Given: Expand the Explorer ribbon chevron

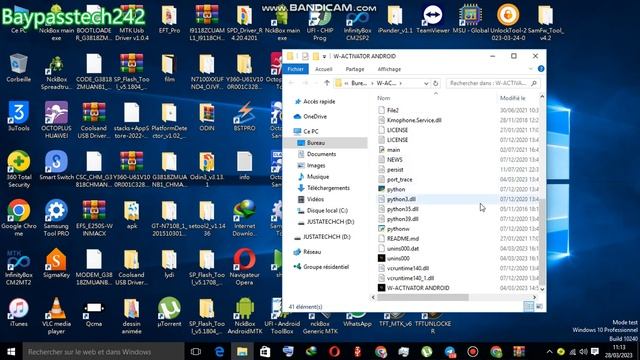Looking at the screenshot, I should [x=531, y=69].
